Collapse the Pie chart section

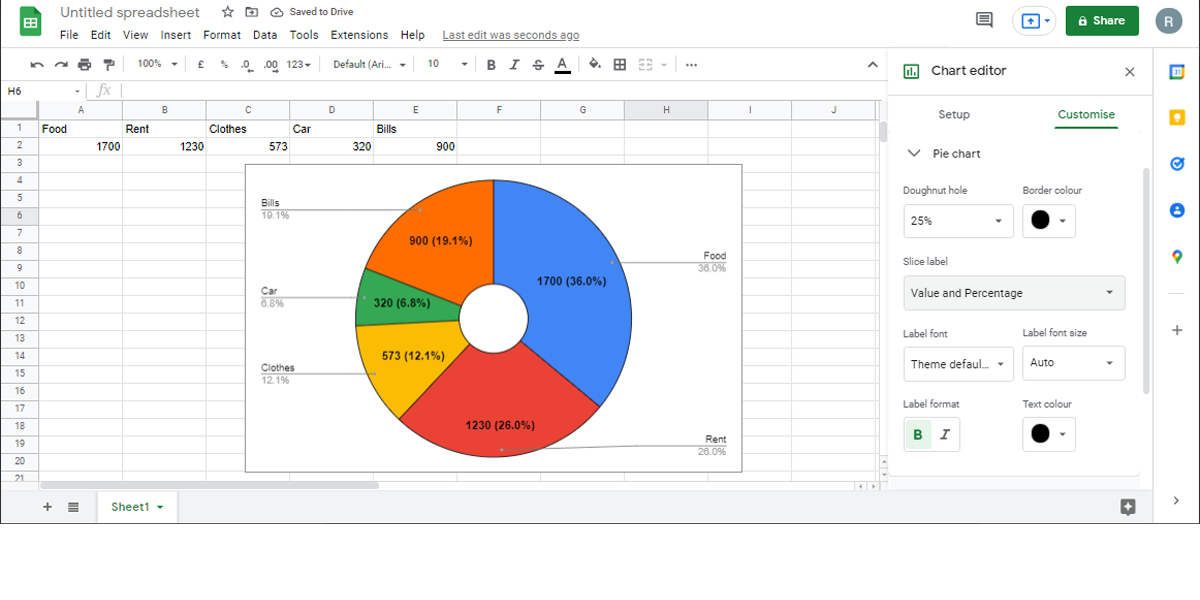click(x=913, y=153)
